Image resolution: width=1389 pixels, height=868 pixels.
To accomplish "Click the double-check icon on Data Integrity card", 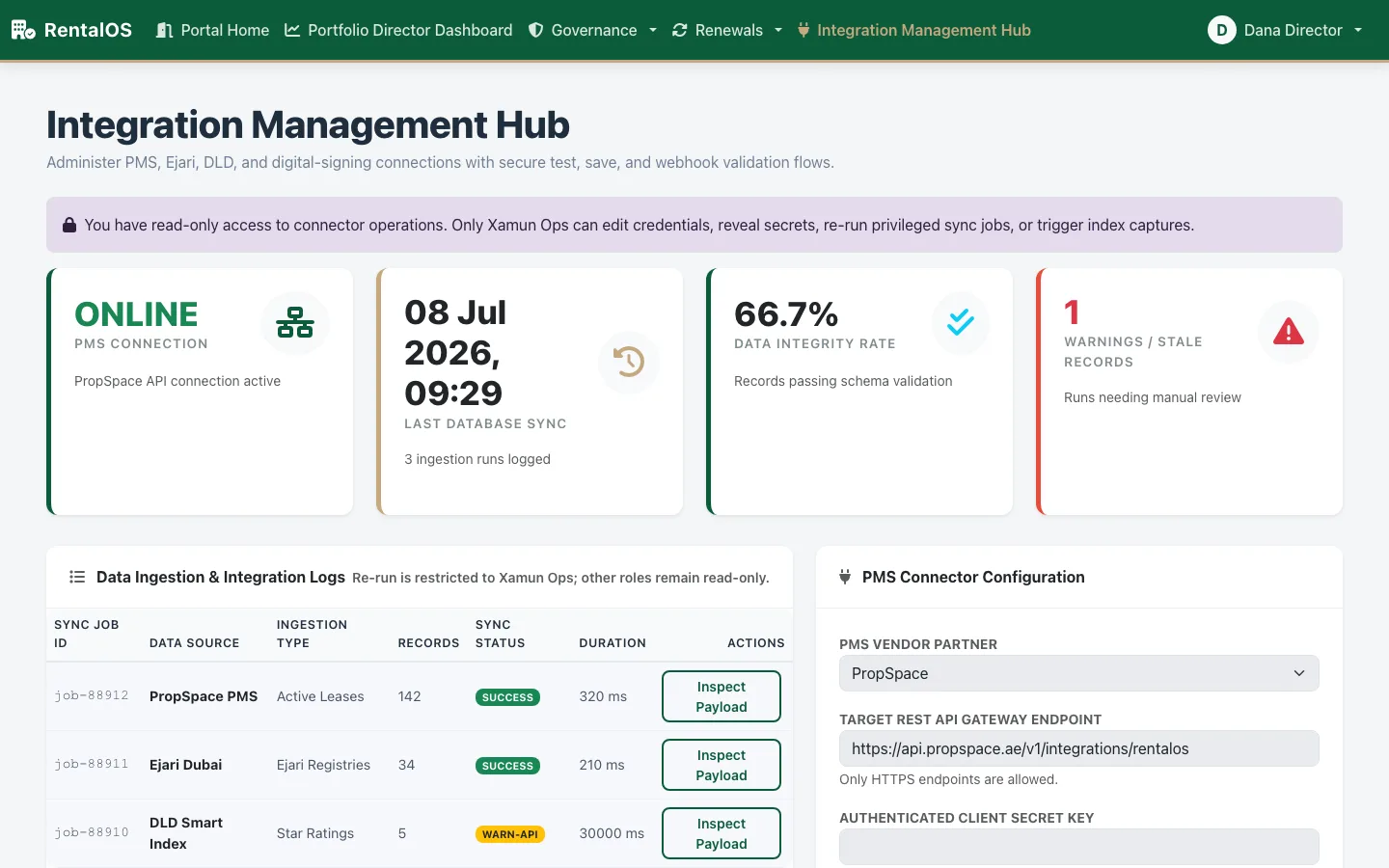I will (961, 322).
